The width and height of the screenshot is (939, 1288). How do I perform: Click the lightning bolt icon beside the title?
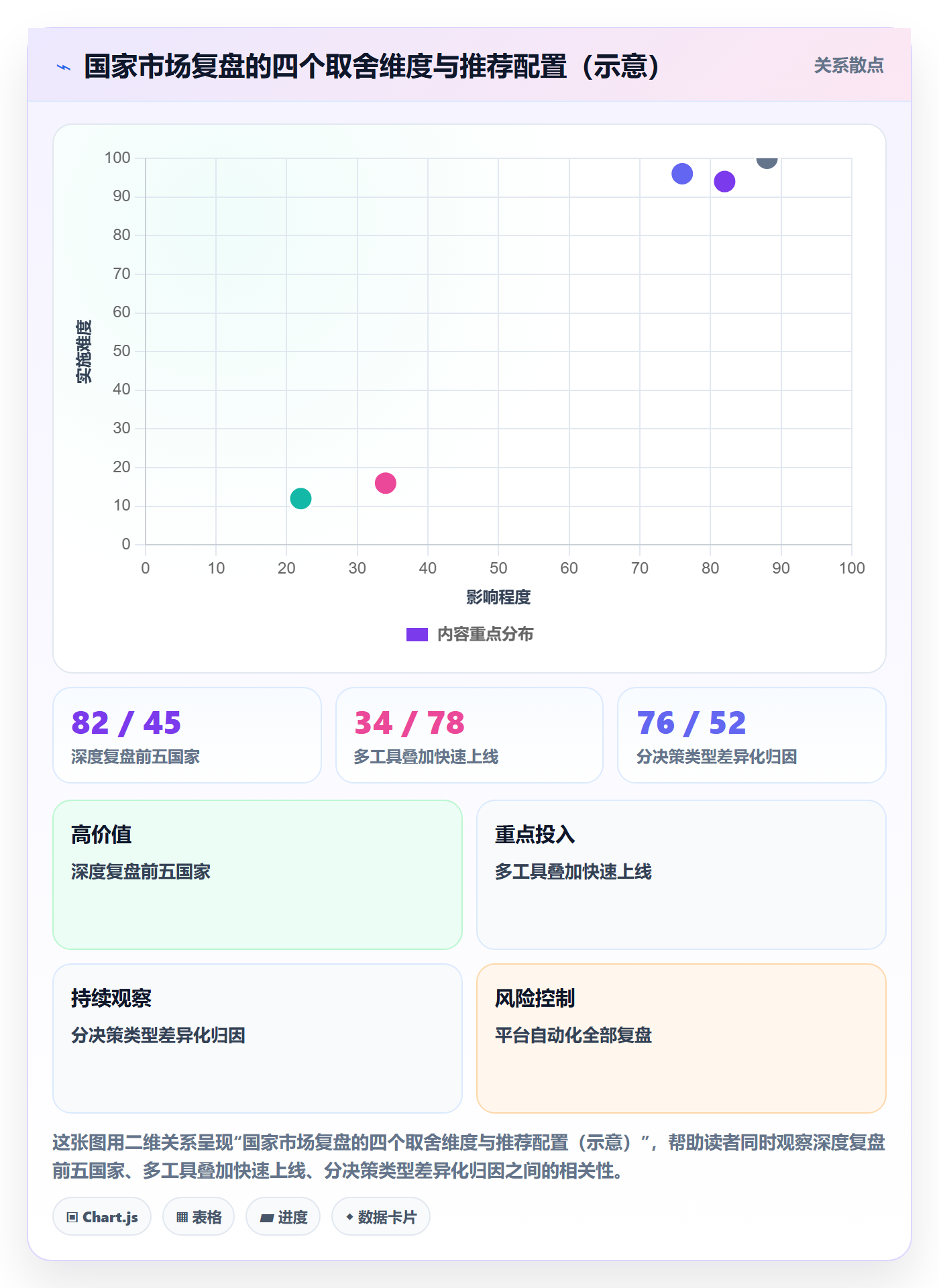pyautogui.click(x=64, y=67)
